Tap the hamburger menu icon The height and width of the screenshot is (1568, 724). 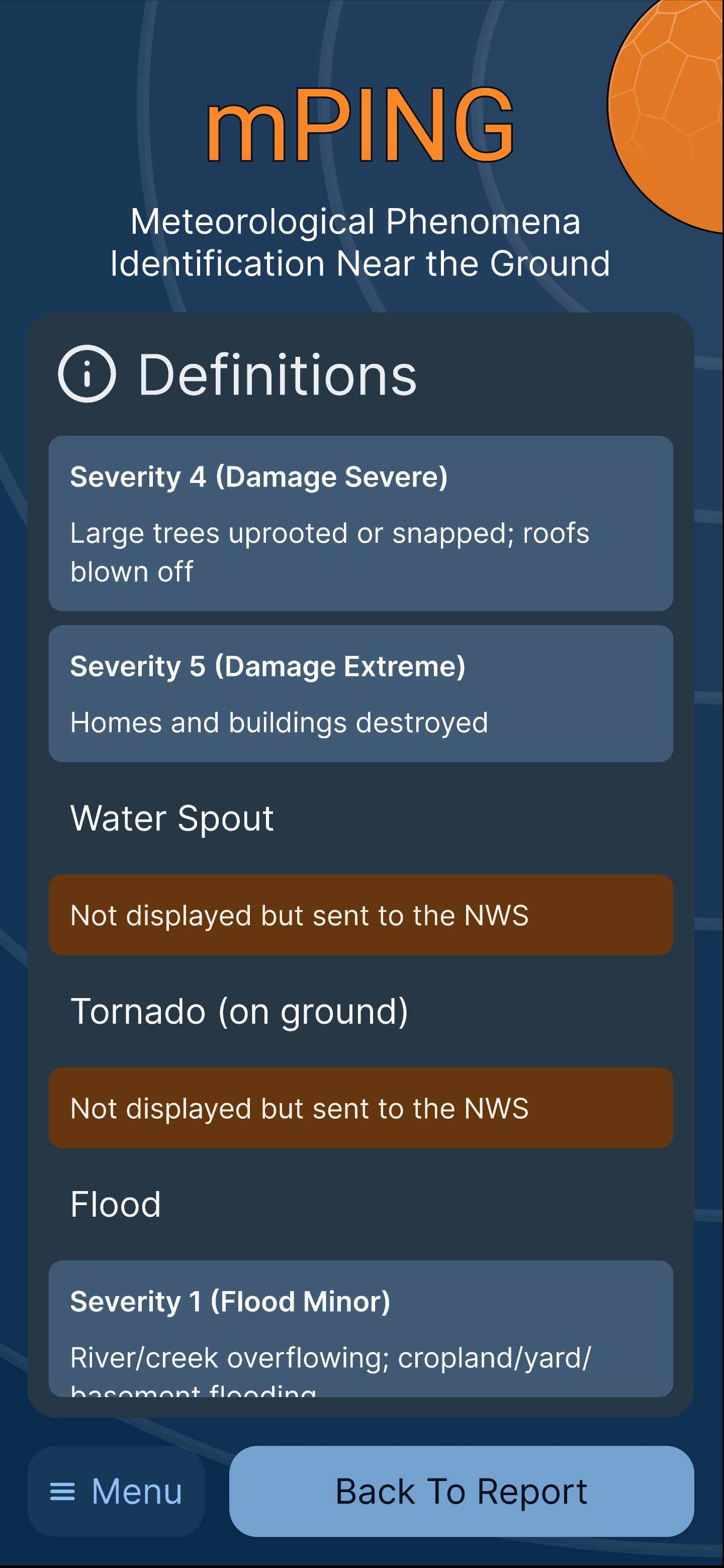pos(62,1491)
